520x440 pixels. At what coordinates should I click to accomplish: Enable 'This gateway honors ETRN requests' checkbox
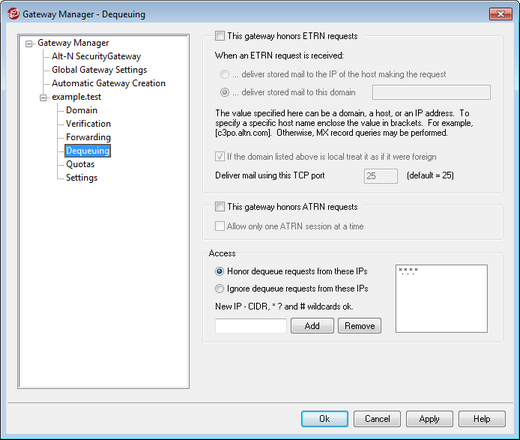coord(220,36)
